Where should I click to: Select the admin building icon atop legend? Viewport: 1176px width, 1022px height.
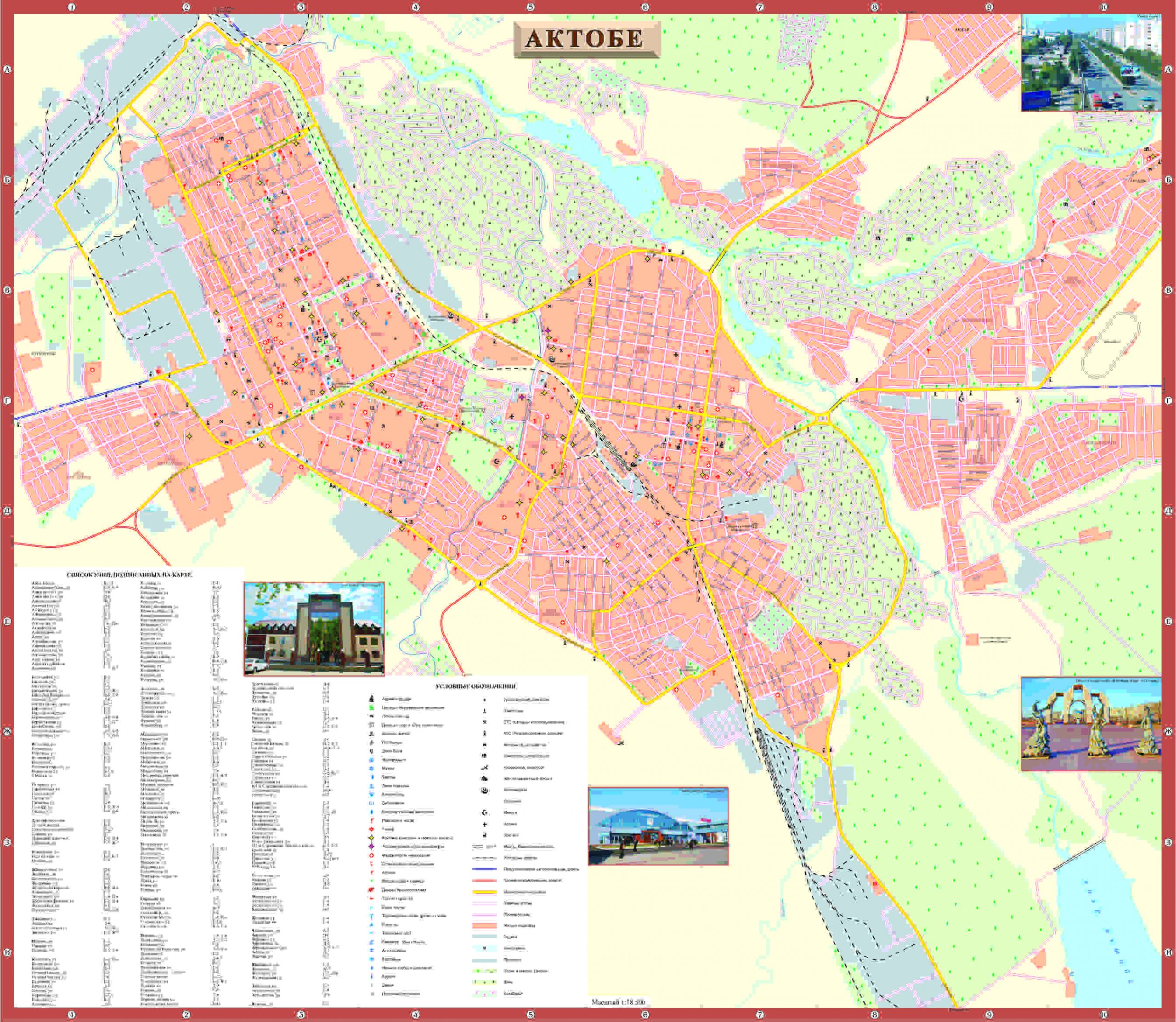372,698
